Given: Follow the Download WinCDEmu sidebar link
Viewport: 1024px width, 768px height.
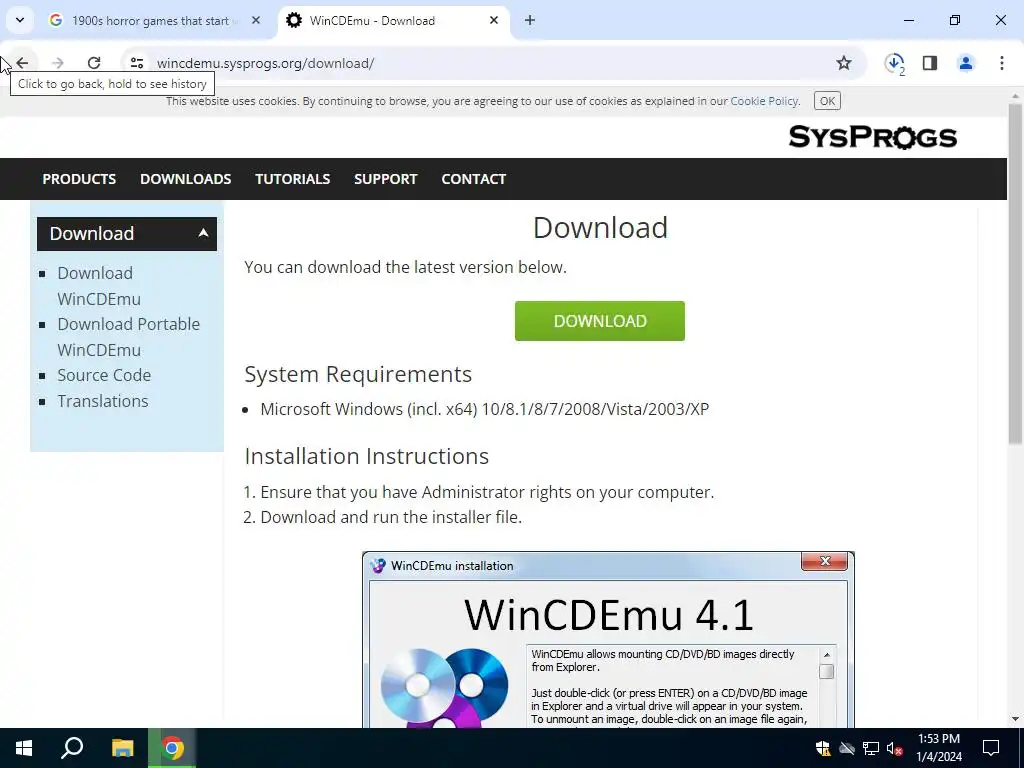Looking at the screenshot, I should (x=99, y=285).
